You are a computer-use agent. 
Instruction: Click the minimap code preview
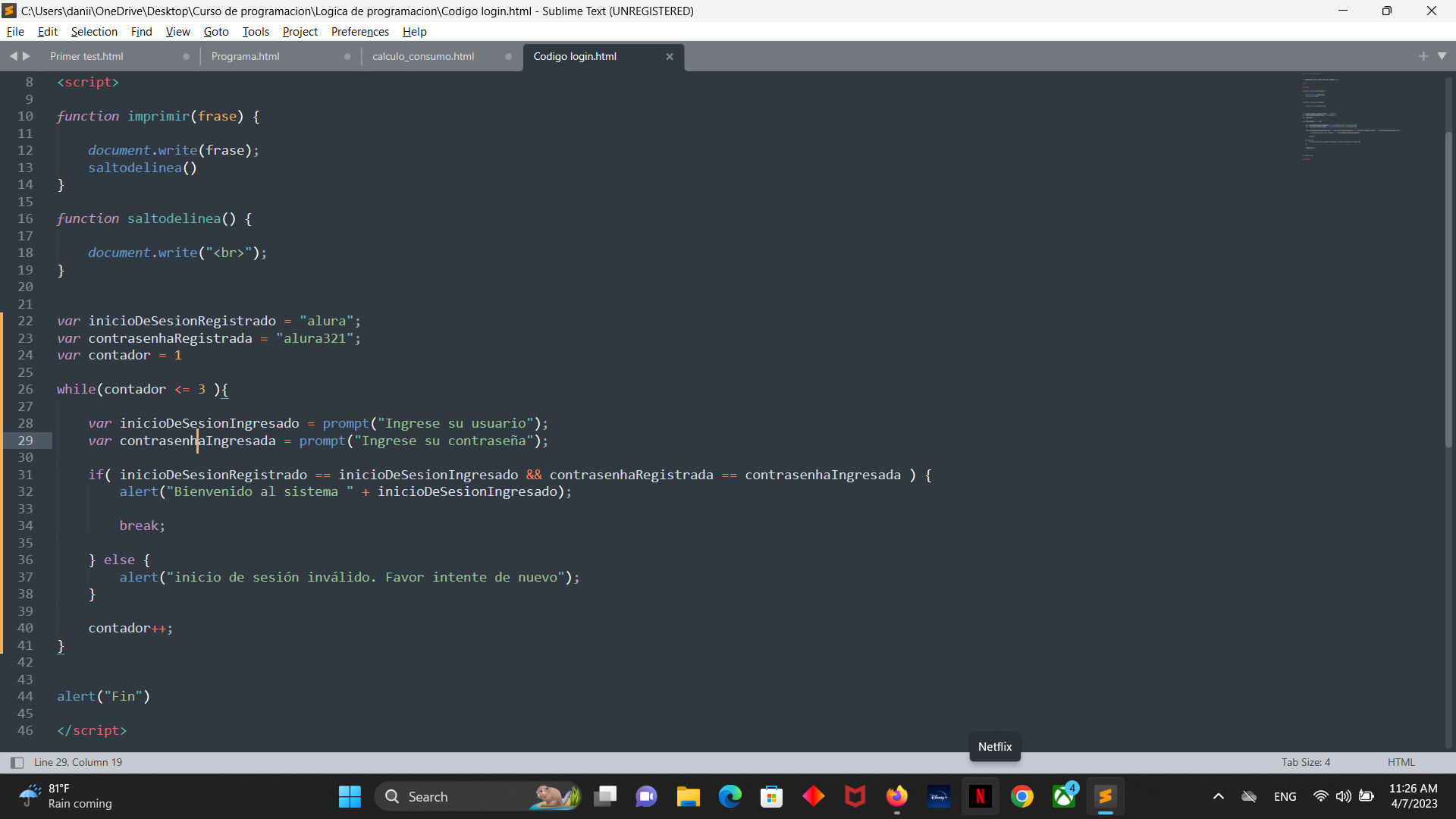coord(1350,118)
